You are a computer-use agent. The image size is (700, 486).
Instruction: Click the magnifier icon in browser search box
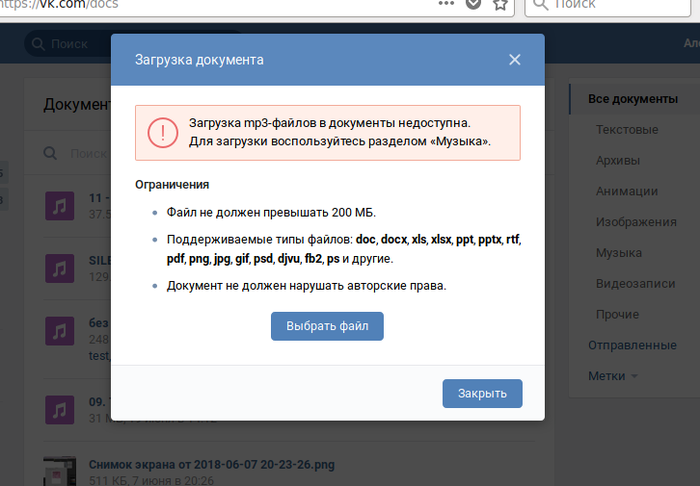(x=540, y=5)
